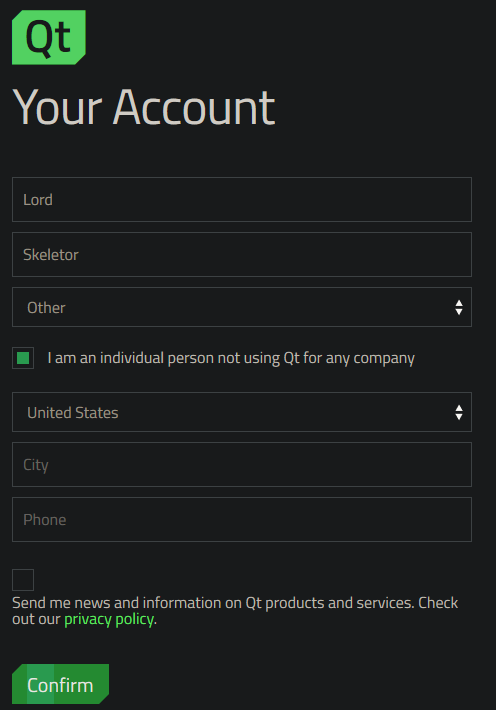Click into the City field
The image size is (496, 710).
242,465
